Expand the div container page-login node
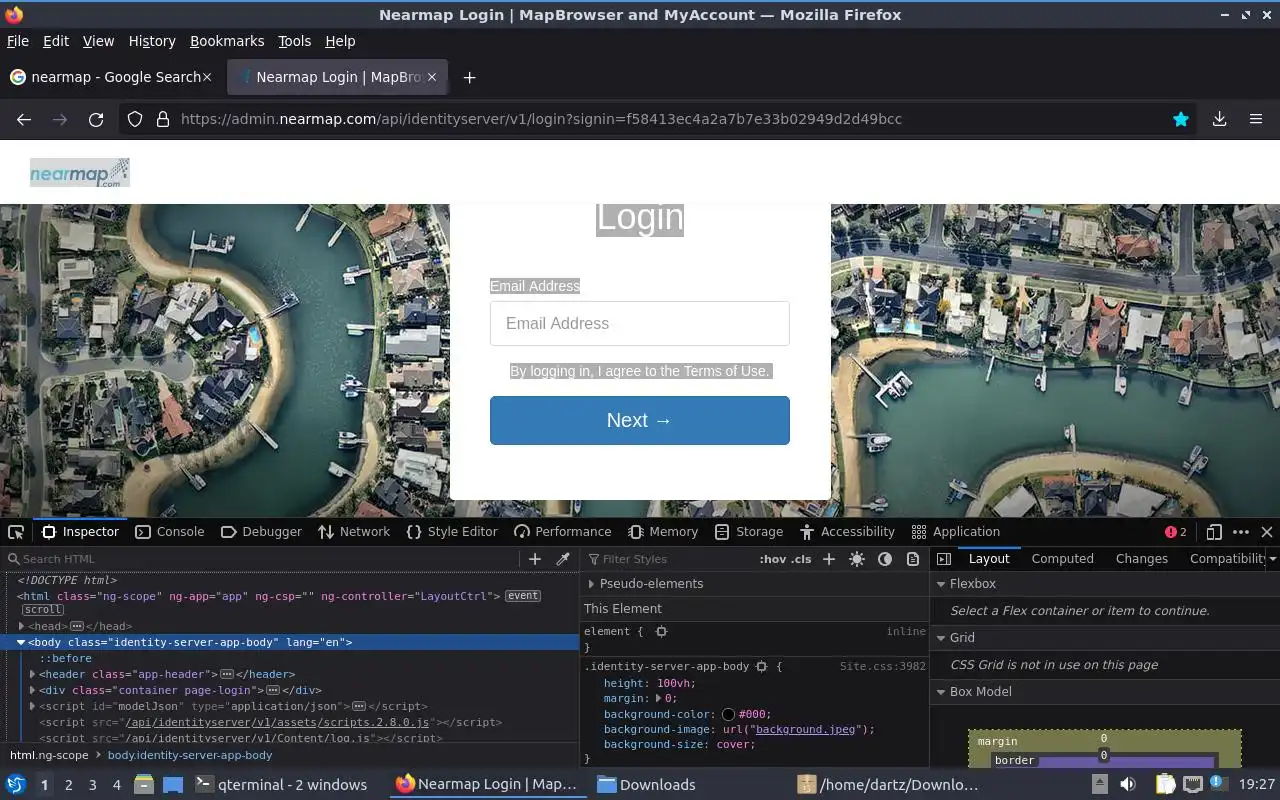 [32, 690]
